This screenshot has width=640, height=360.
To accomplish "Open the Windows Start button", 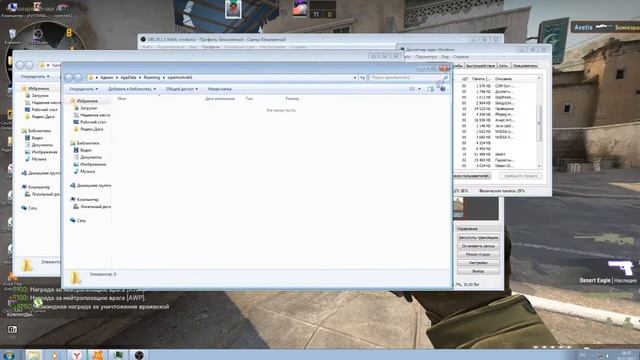I will 9,355.
